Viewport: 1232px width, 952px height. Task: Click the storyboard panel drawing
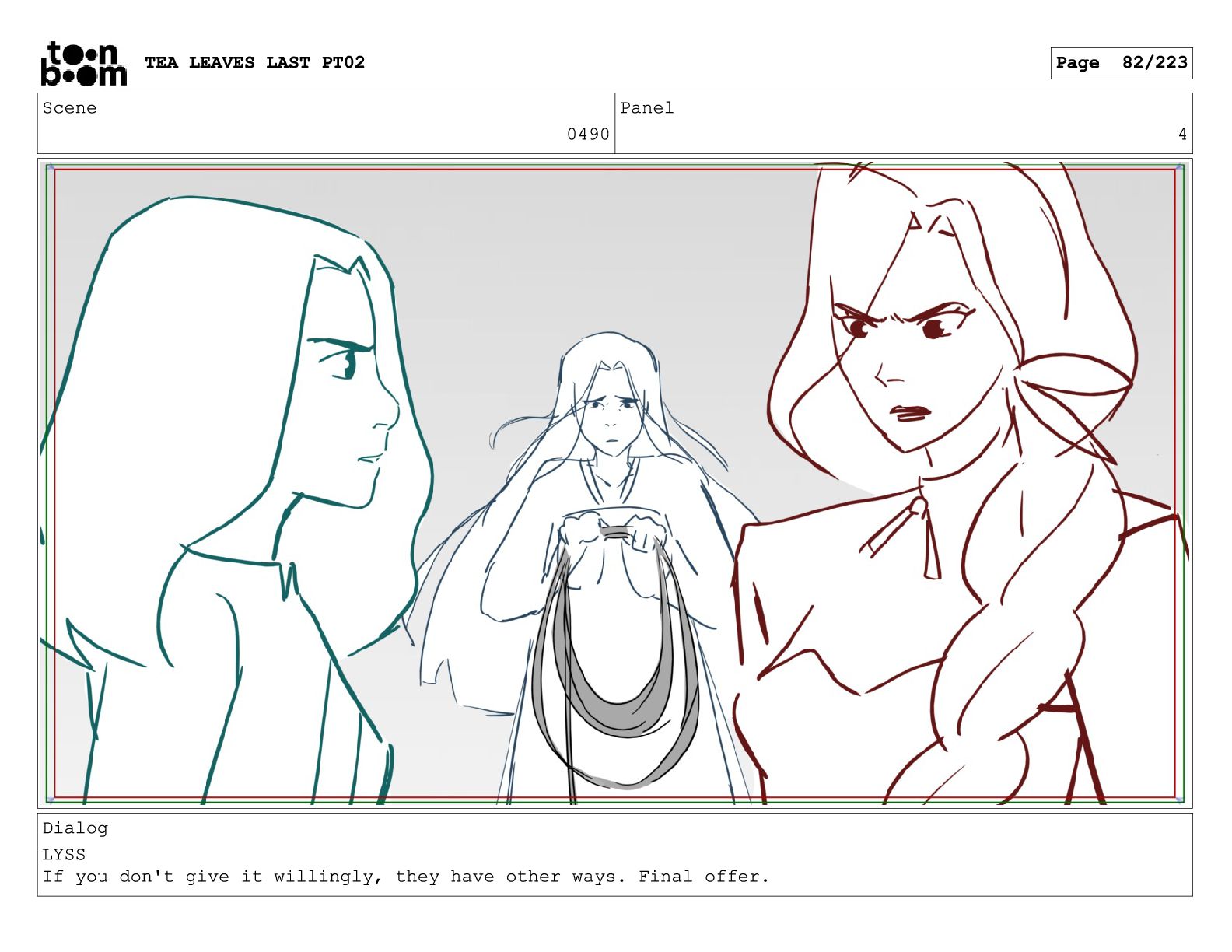614,483
